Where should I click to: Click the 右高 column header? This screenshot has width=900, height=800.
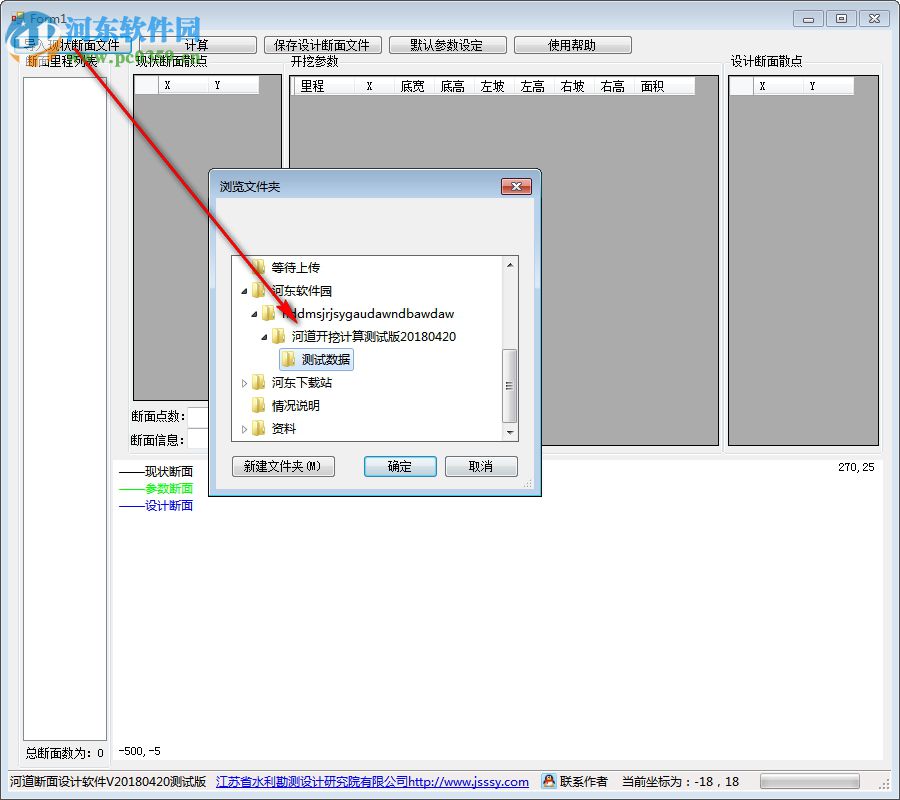pyautogui.click(x=614, y=86)
